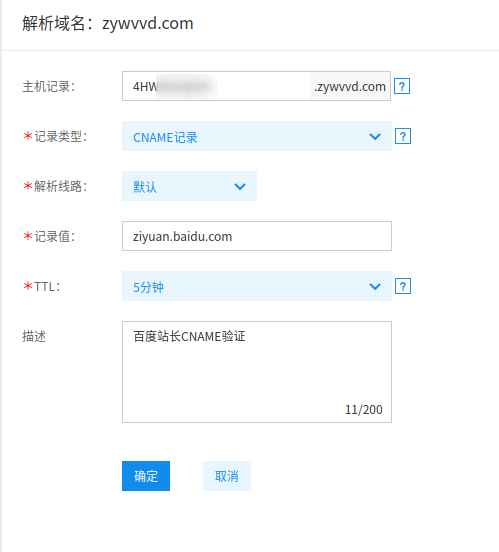Click the chevron arrow in 解析线路 selector
Image resolution: width=499 pixels, height=552 pixels.
point(240,187)
